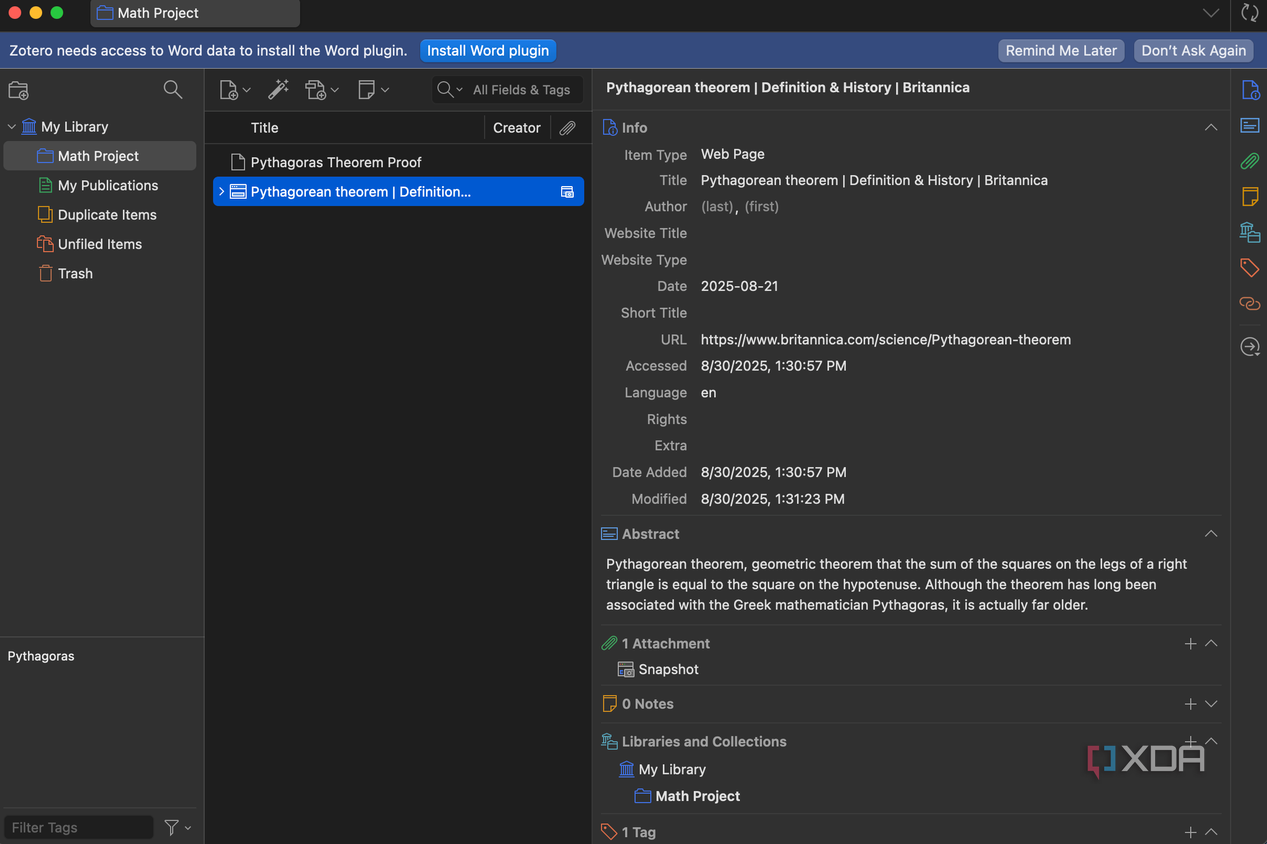1267x844 pixels.
Task: Click the Title field value in Info
Action: click(875, 181)
